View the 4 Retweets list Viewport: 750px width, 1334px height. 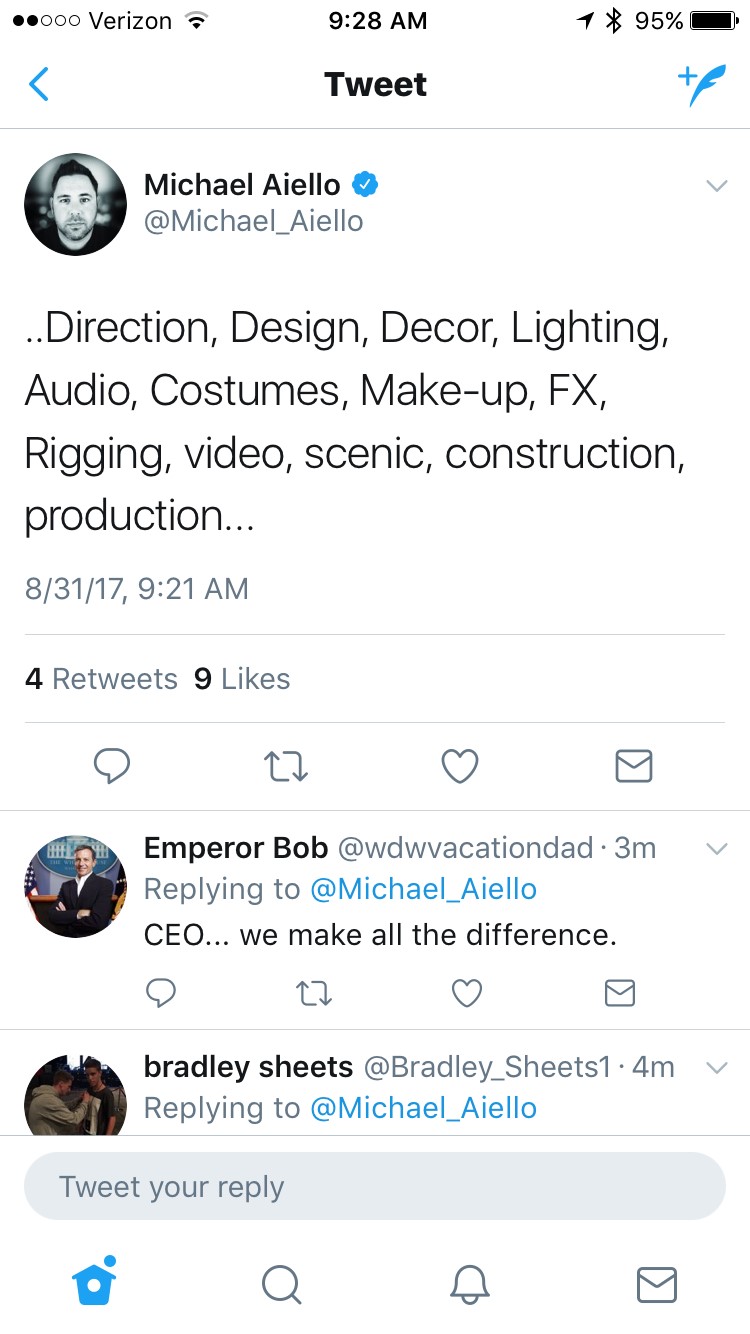pyautogui.click(x=101, y=679)
